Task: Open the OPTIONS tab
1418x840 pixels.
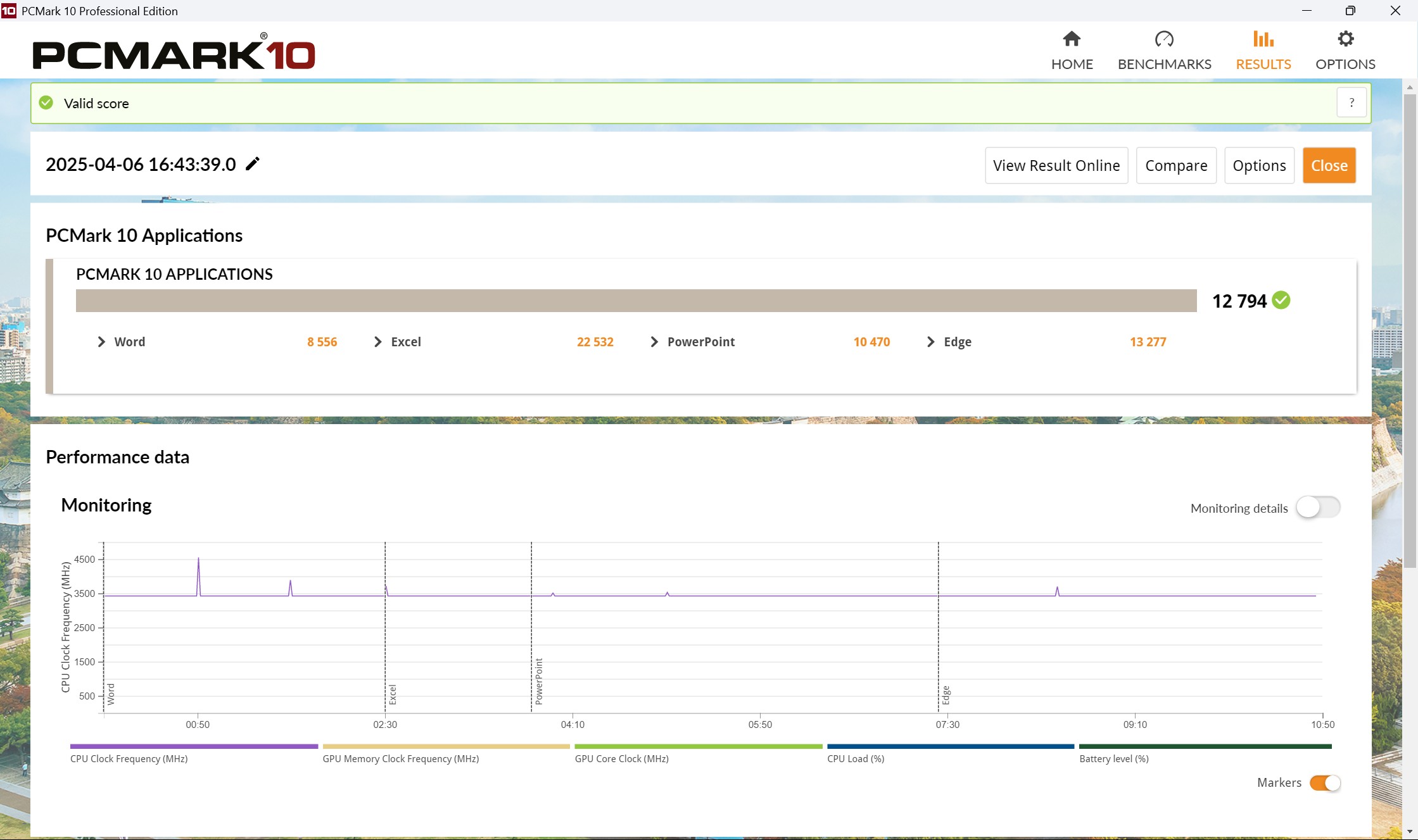Action: 1345,51
